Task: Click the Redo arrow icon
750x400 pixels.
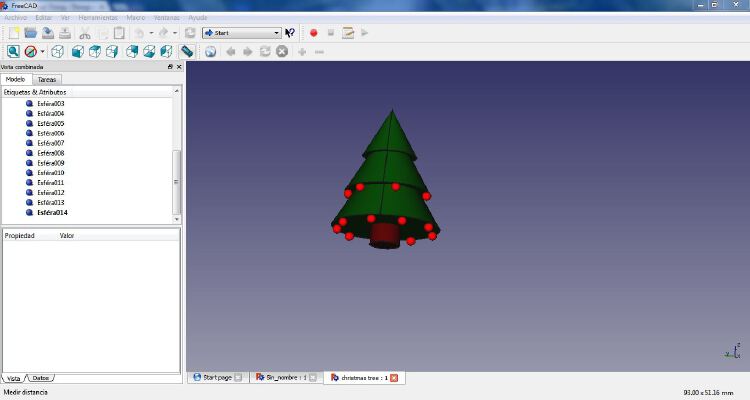Action: click(x=163, y=33)
